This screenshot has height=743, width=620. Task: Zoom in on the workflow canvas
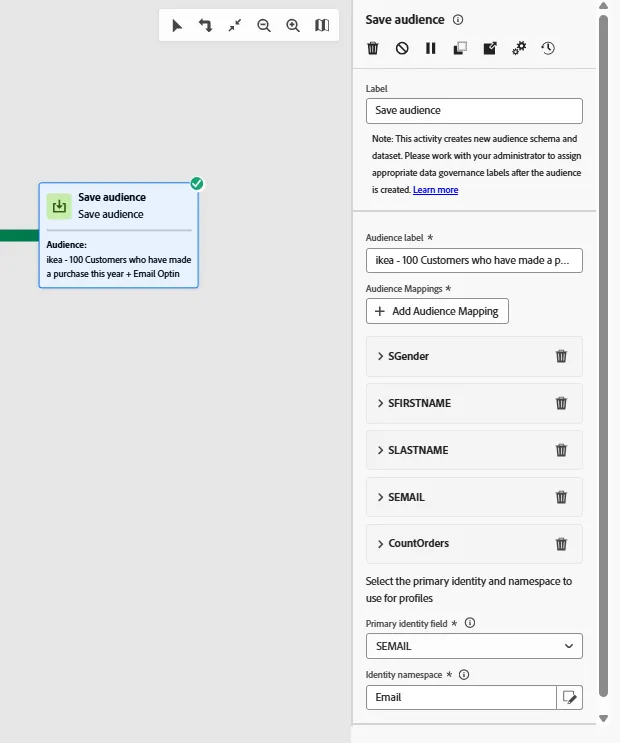293,25
